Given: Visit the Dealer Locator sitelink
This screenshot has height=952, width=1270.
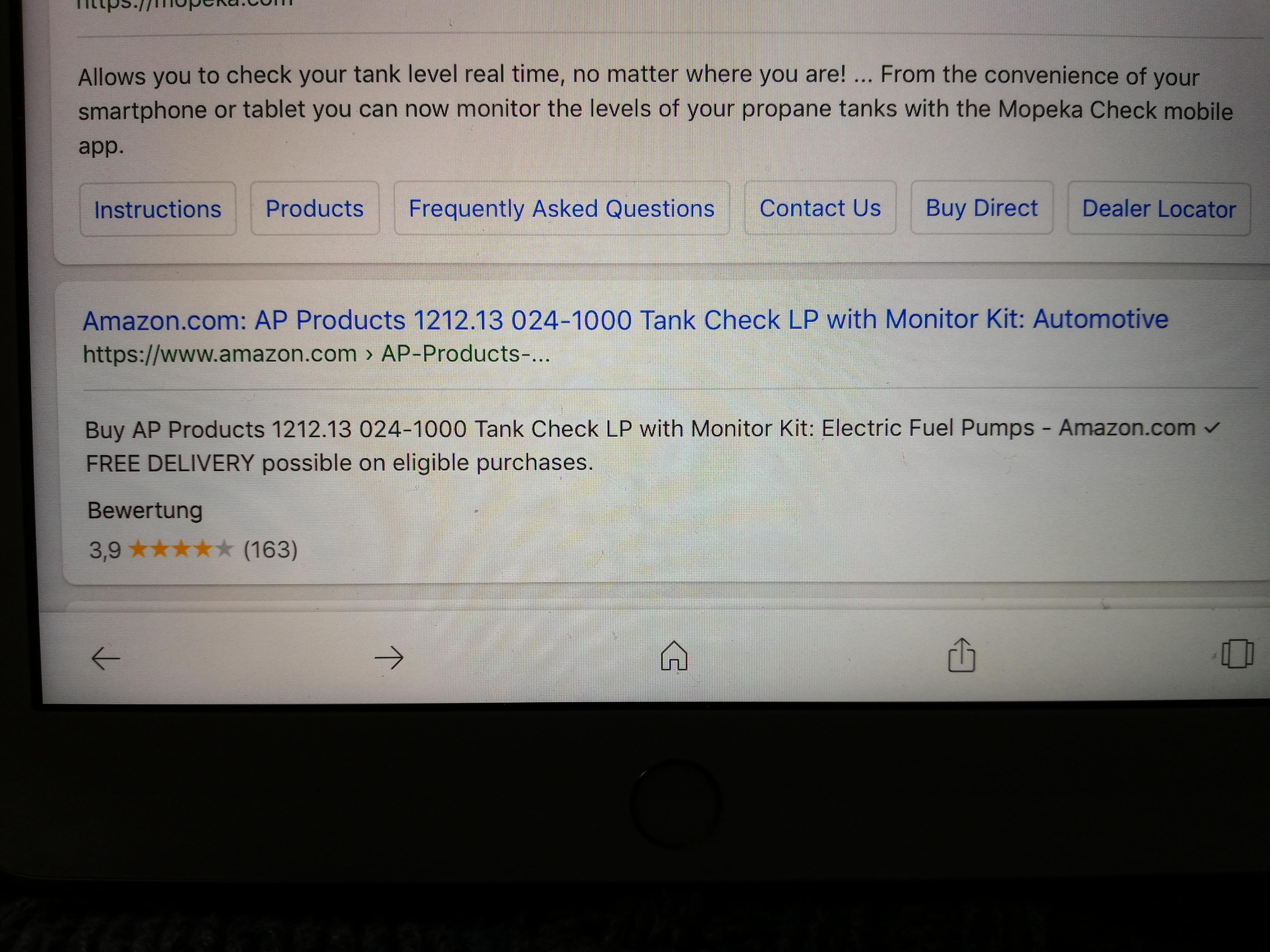Looking at the screenshot, I should pyautogui.click(x=1158, y=209).
